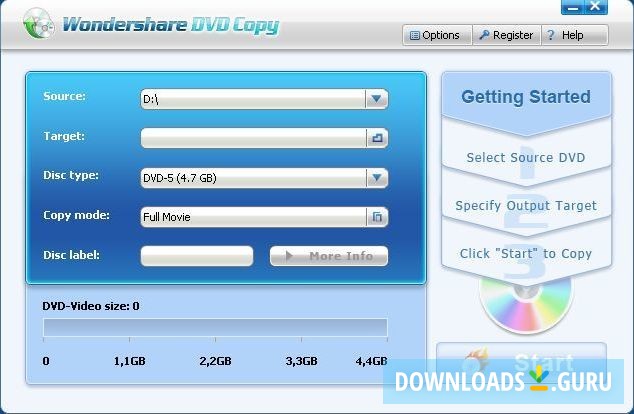Screen dimensions: 634x414
Task: Click the Wondershare DVD Copy logo icon
Action: [38, 24]
